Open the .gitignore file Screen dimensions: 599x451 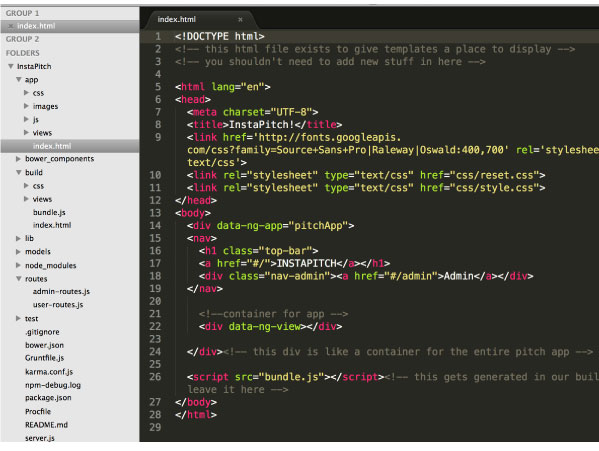coord(42,332)
